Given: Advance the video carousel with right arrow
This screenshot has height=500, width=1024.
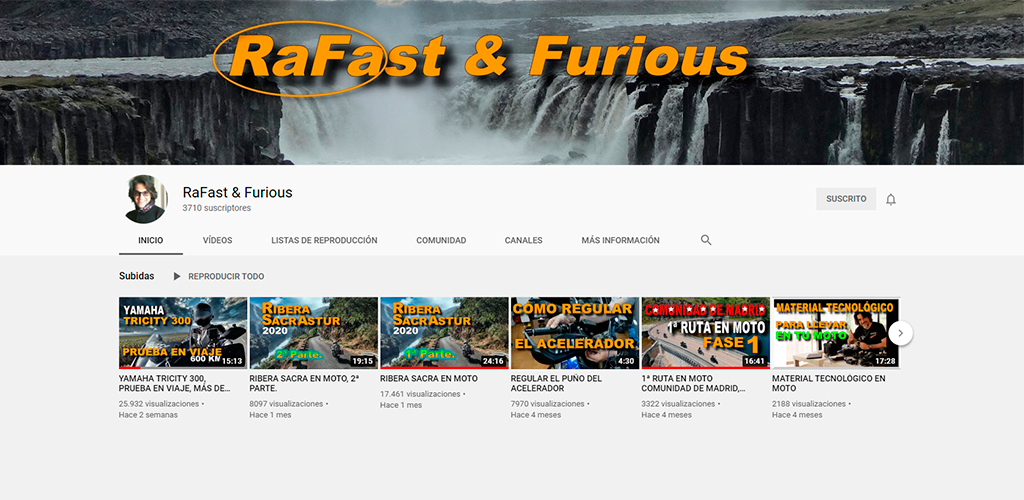Looking at the screenshot, I should 901,333.
